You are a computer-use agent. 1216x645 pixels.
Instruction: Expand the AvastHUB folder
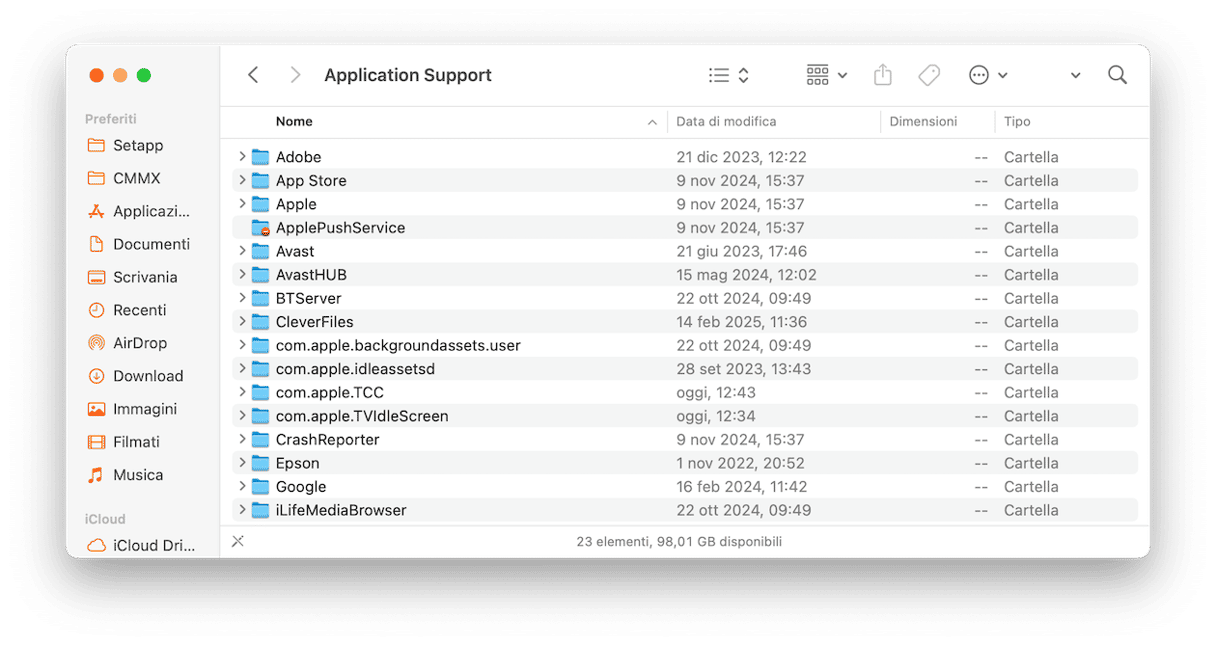[x=242, y=275]
